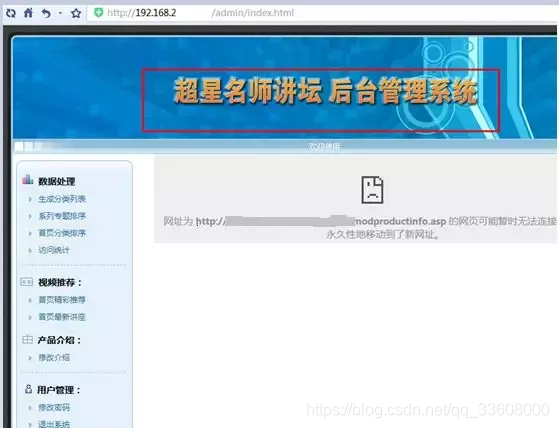
Task: Open the 修改密码 link
Action: pos(54,407)
